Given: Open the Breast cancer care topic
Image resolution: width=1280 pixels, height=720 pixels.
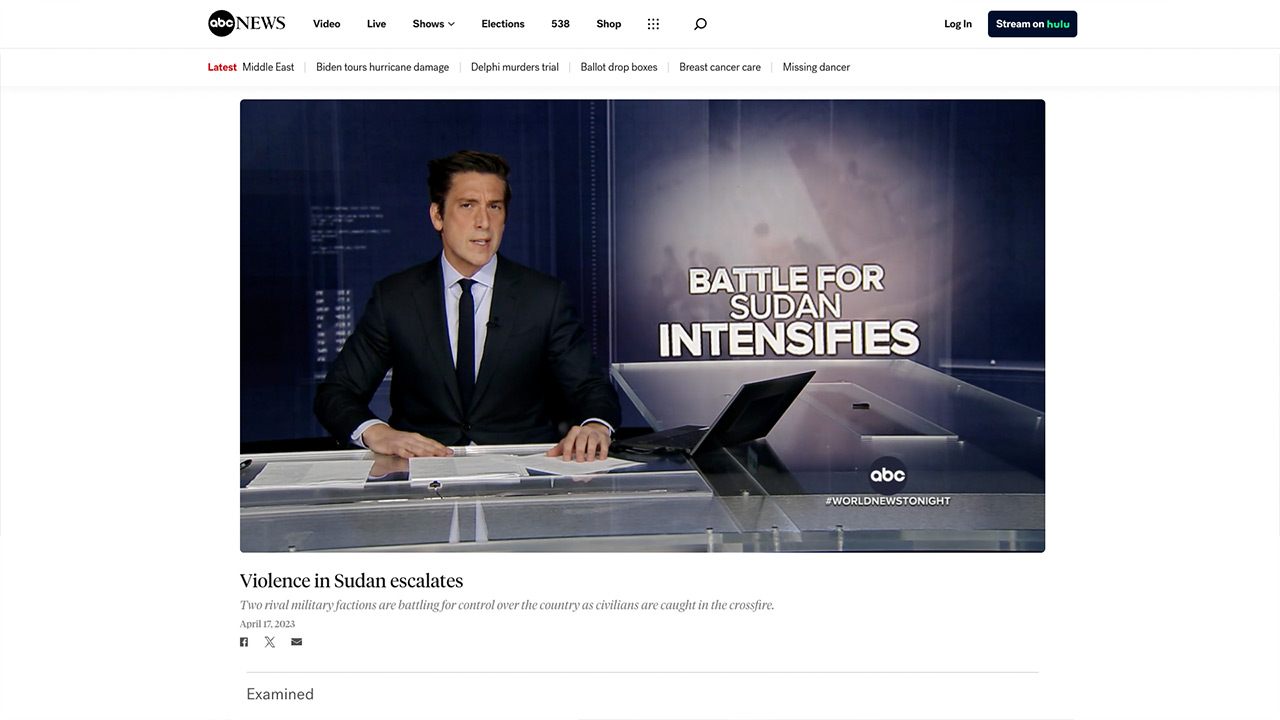Looking at the screenshot, I should [x=720, y=67].
